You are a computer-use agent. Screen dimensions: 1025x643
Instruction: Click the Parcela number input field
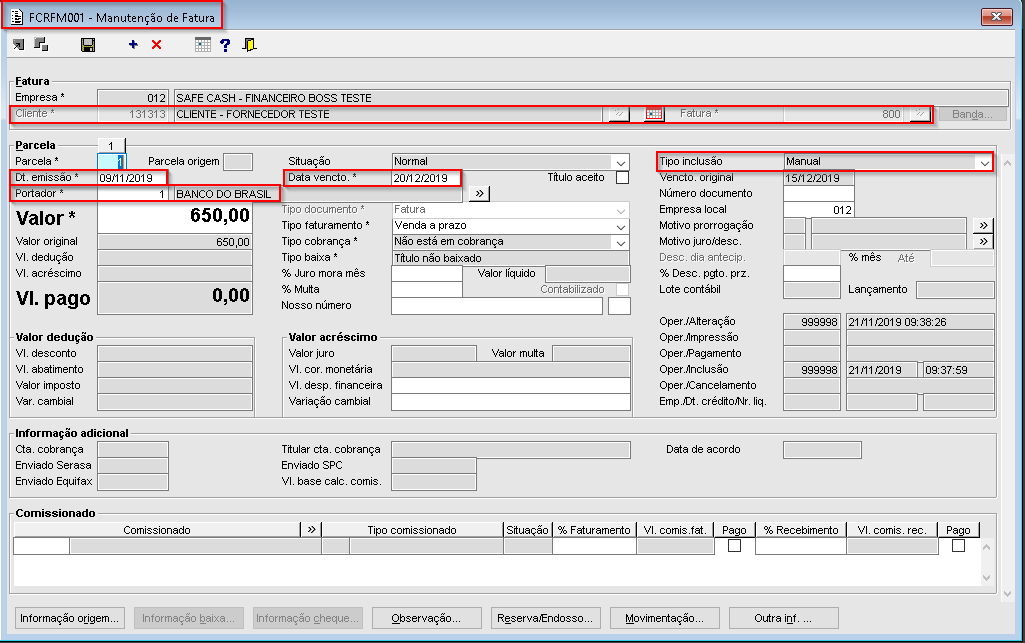click(111, 161)
